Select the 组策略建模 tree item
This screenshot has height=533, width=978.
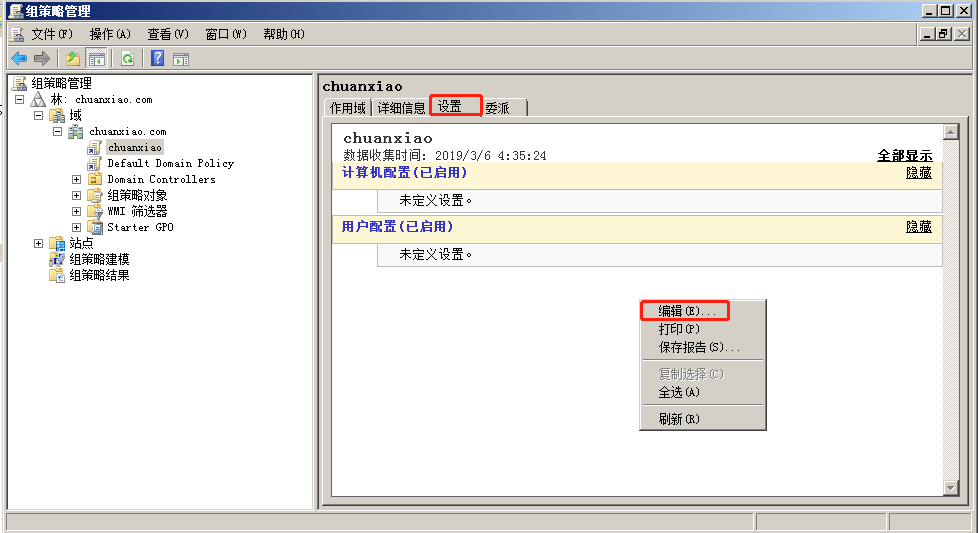[99, 259]
